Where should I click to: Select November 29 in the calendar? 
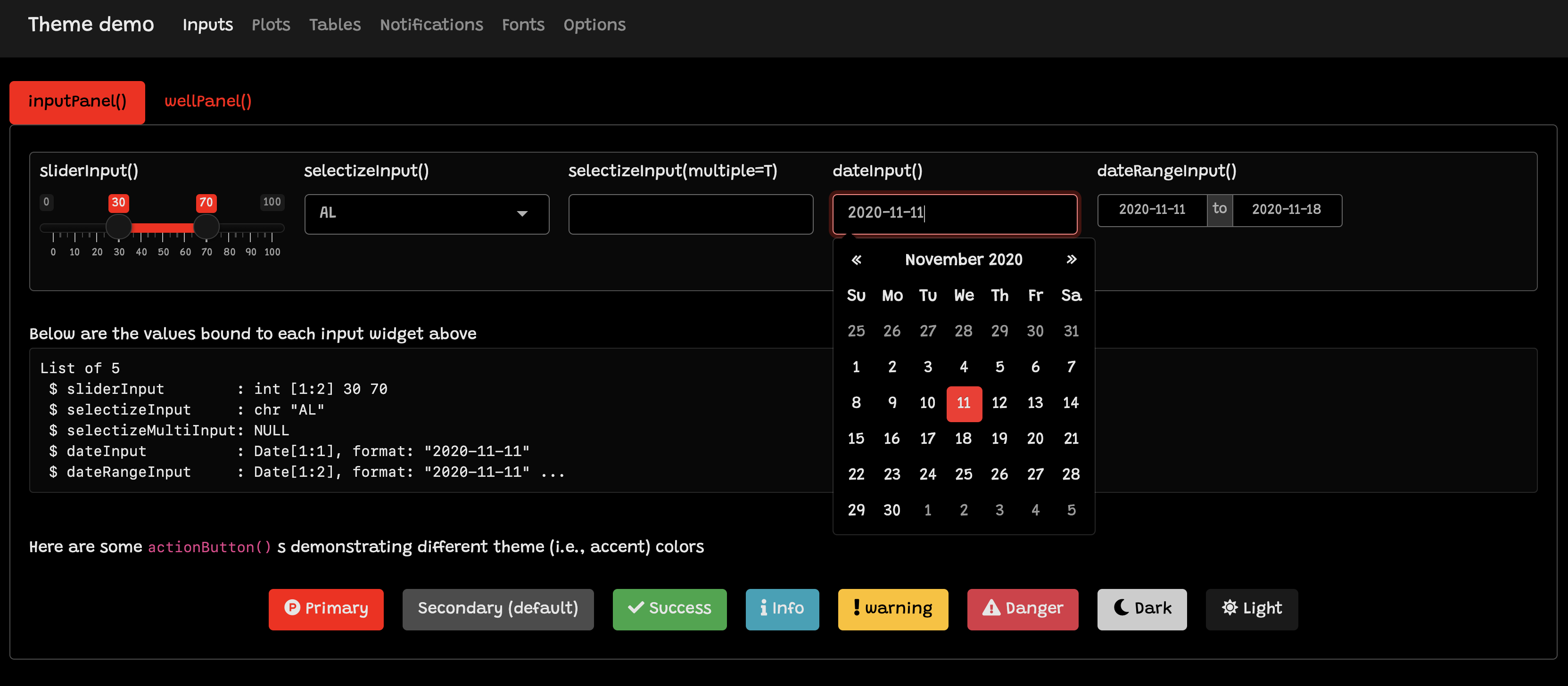pyautogui.click(x=856, y=510)
